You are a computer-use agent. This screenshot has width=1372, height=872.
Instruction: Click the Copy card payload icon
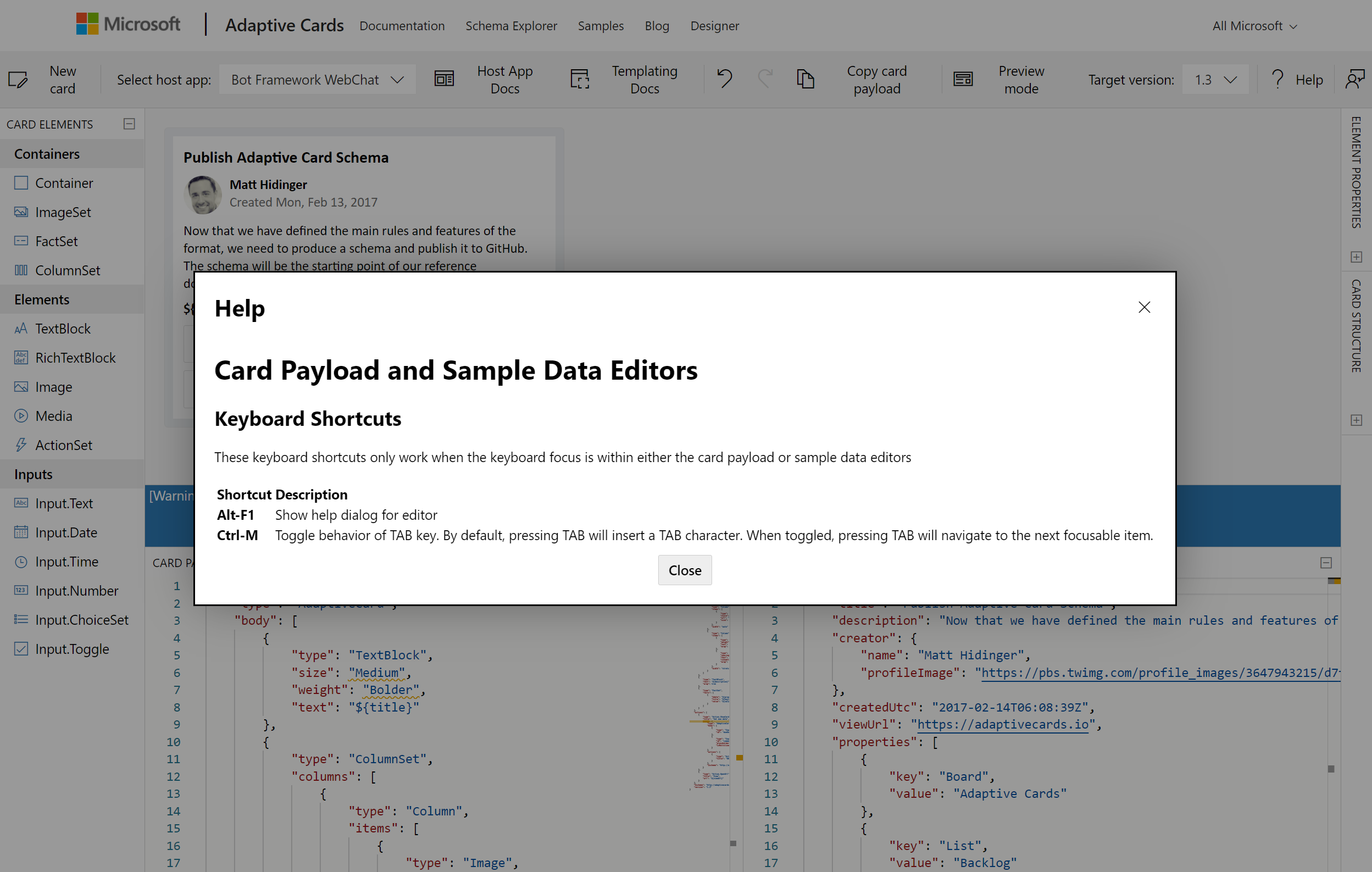(805, 79)
